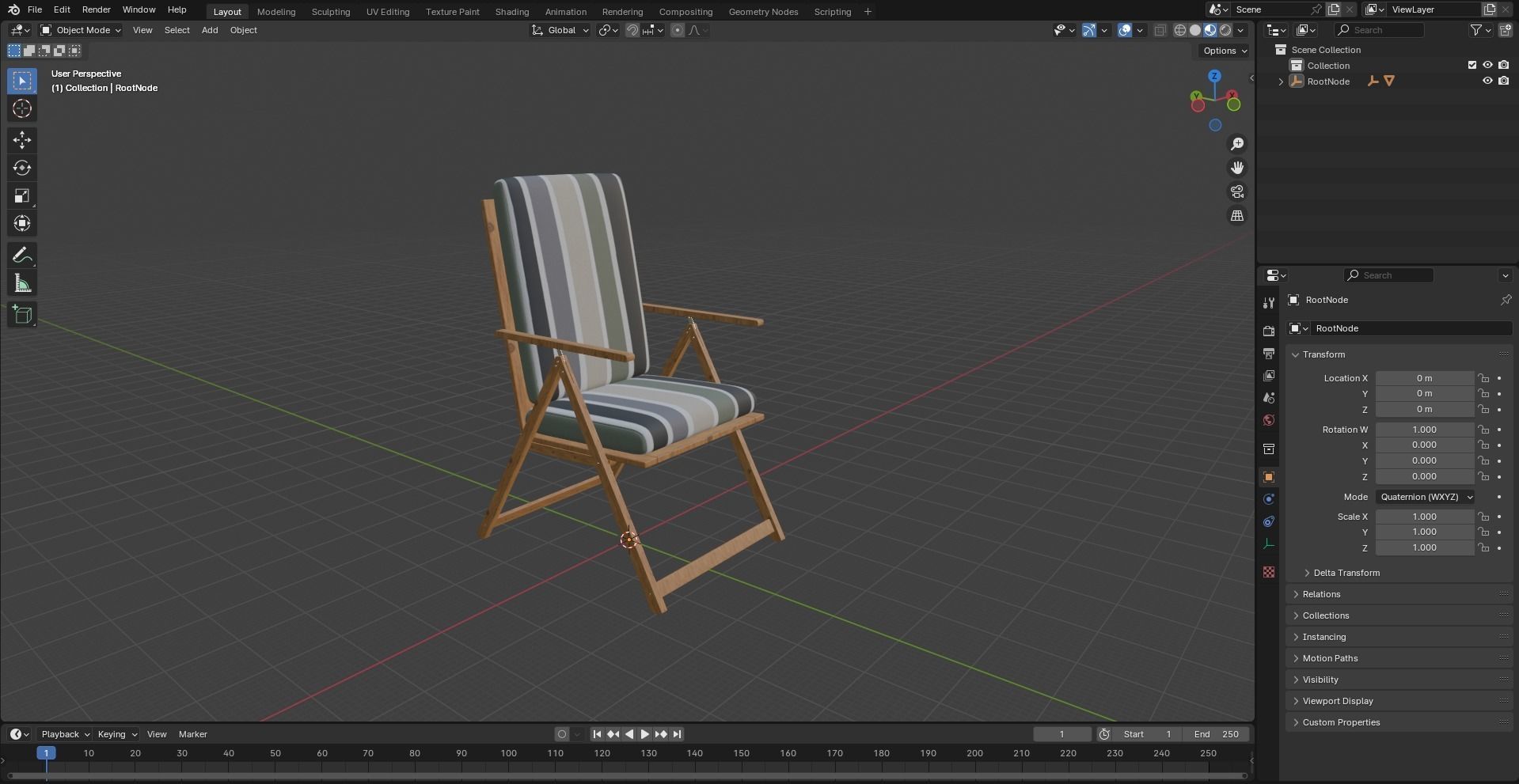Select the Annotate tool

[22, 255]
